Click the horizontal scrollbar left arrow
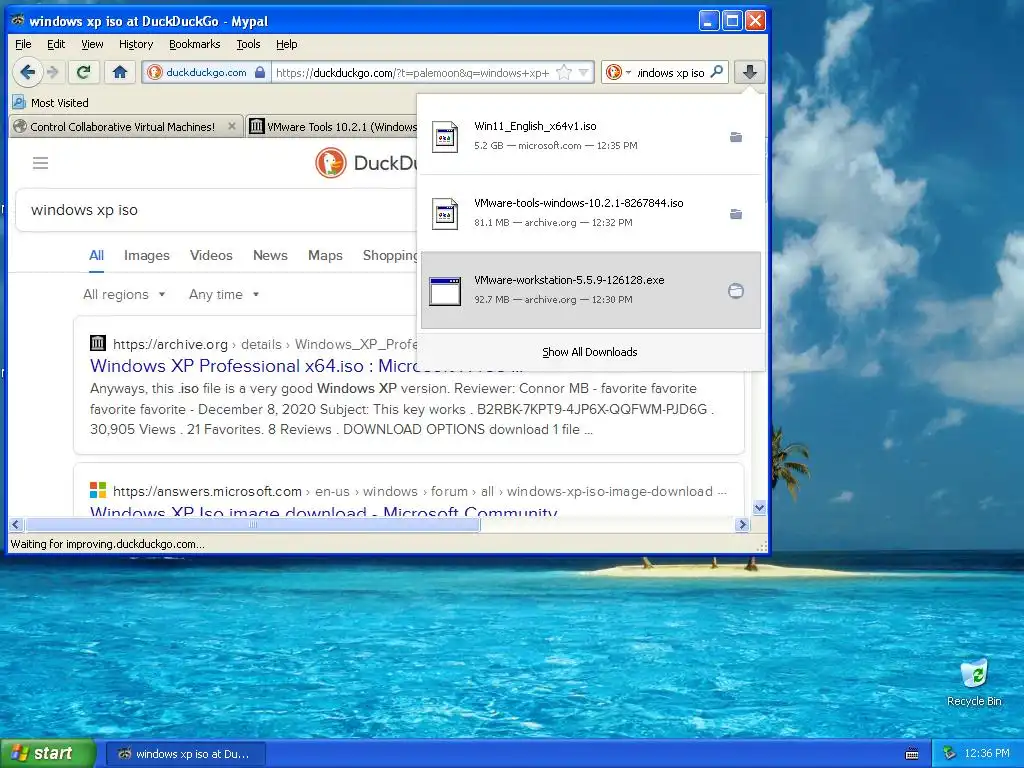1024x768 pixels. point(16,524)
